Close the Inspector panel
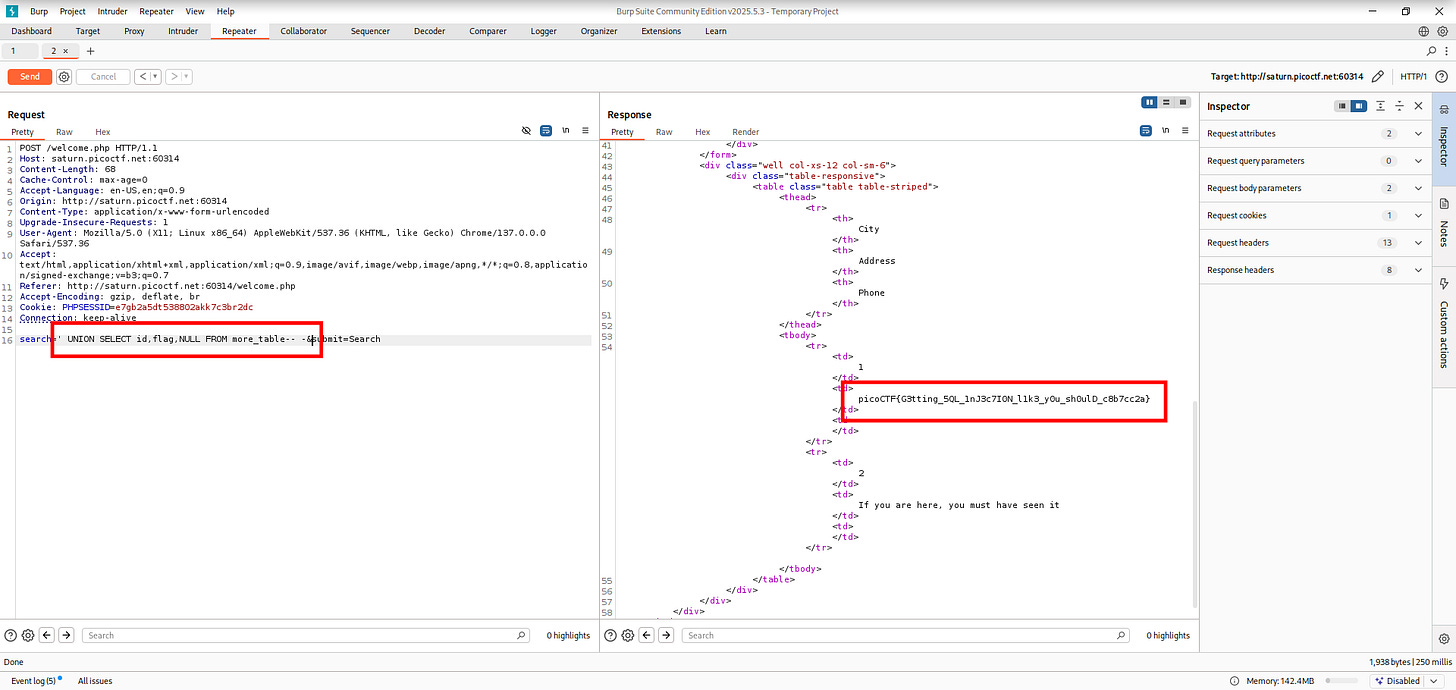 point(1418,106)
